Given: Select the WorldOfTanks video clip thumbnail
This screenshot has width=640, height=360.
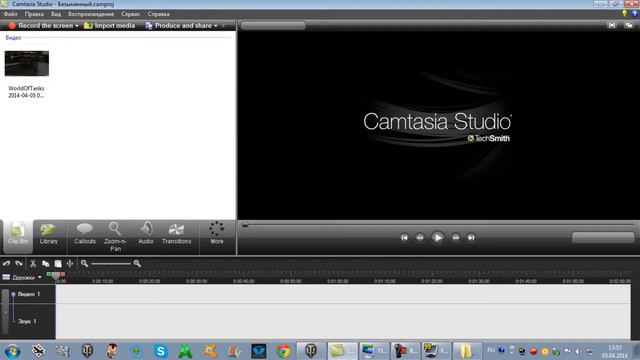Looking at the screenshot, I should (27, 63).
